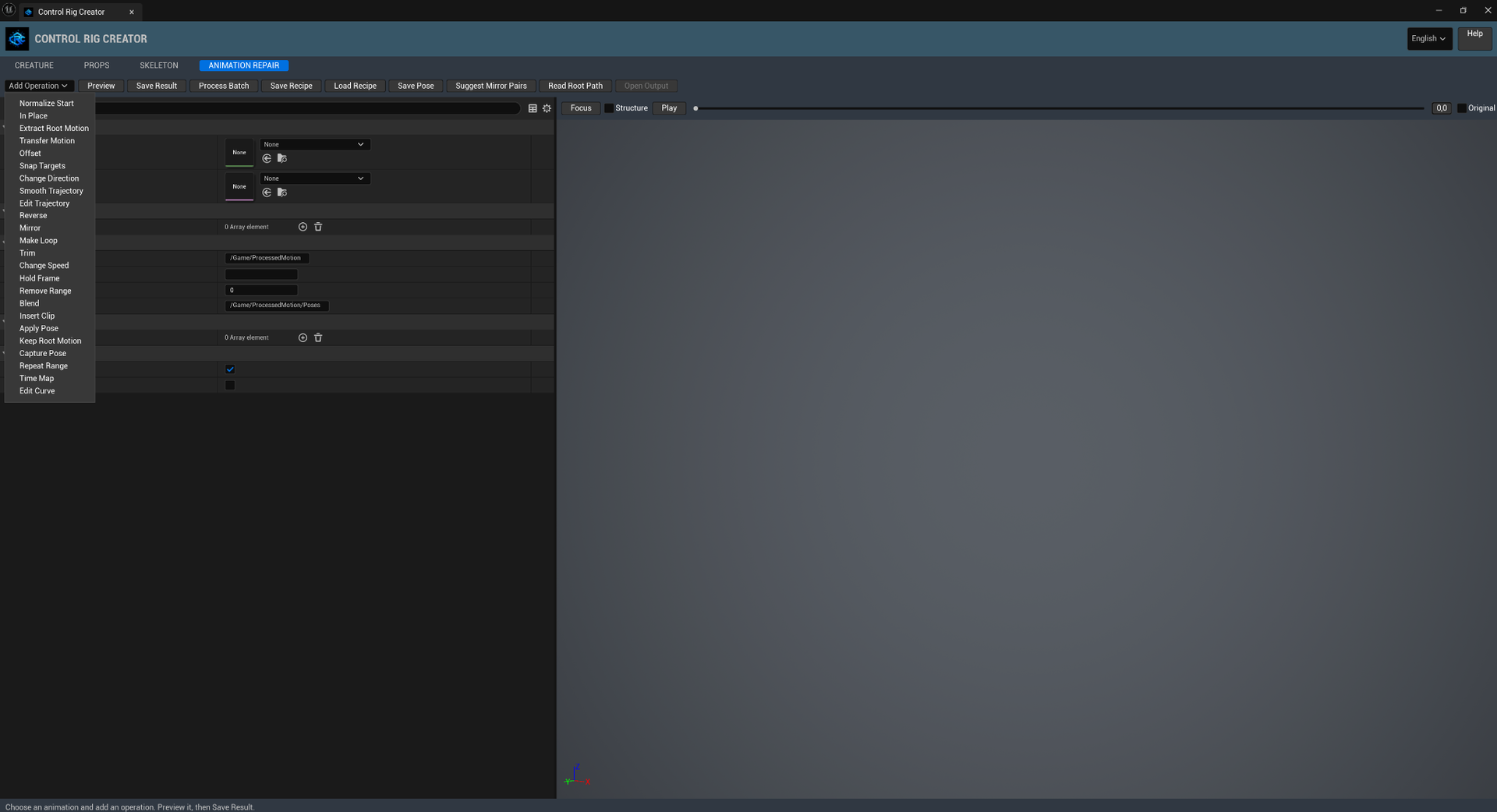Click Save Pose button

click(416, 86)
